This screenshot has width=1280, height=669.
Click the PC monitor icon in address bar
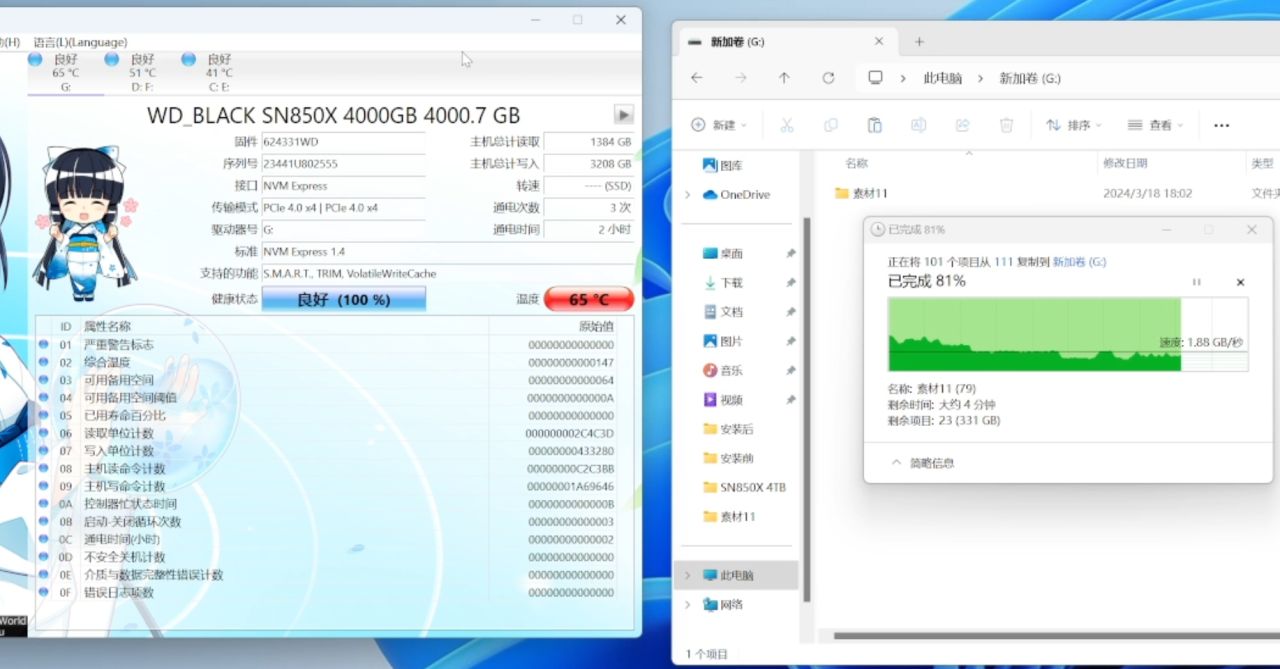coord(876,78)
